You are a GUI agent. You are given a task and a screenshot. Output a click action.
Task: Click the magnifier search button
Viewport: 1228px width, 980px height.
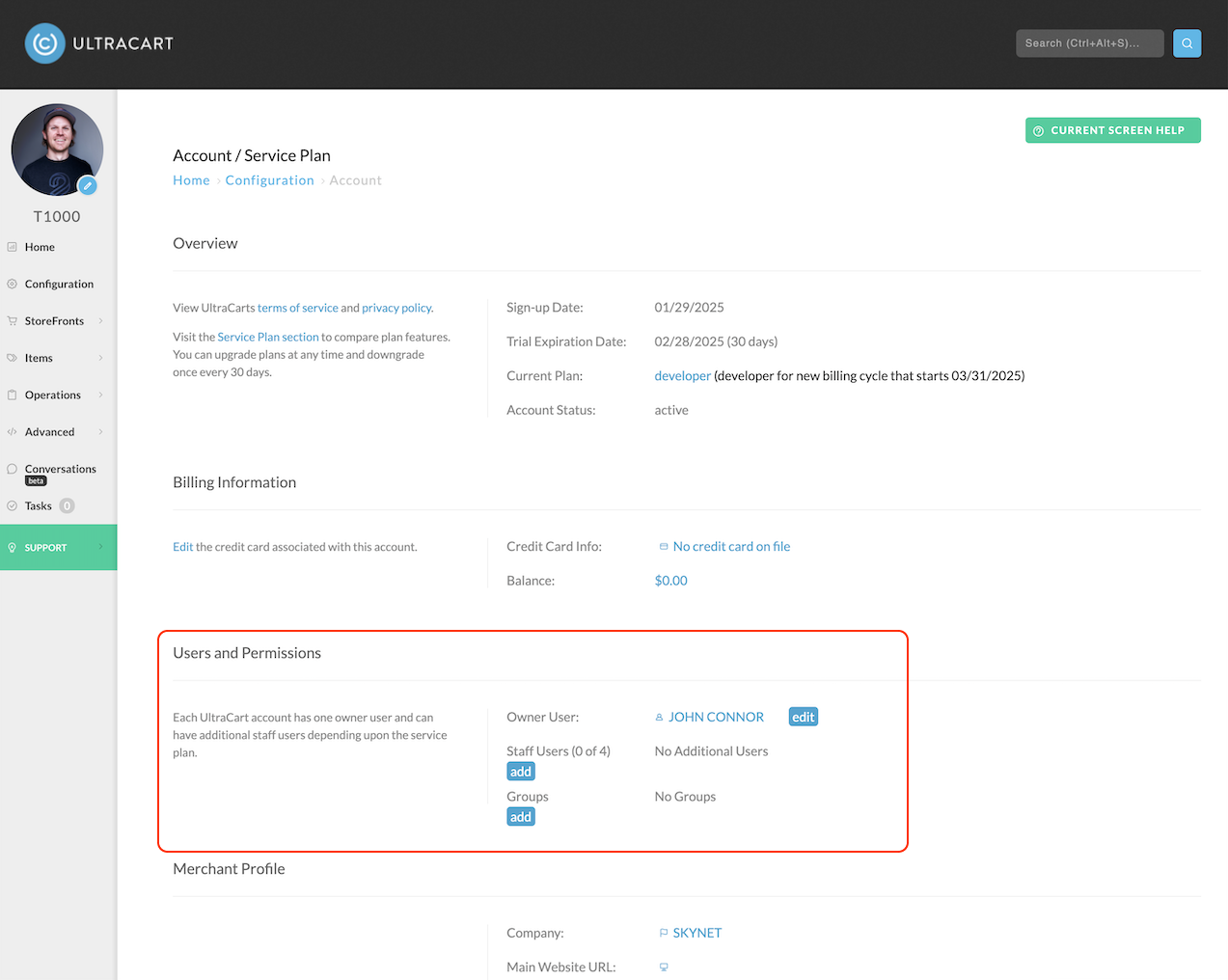(x=1187, y=43)
